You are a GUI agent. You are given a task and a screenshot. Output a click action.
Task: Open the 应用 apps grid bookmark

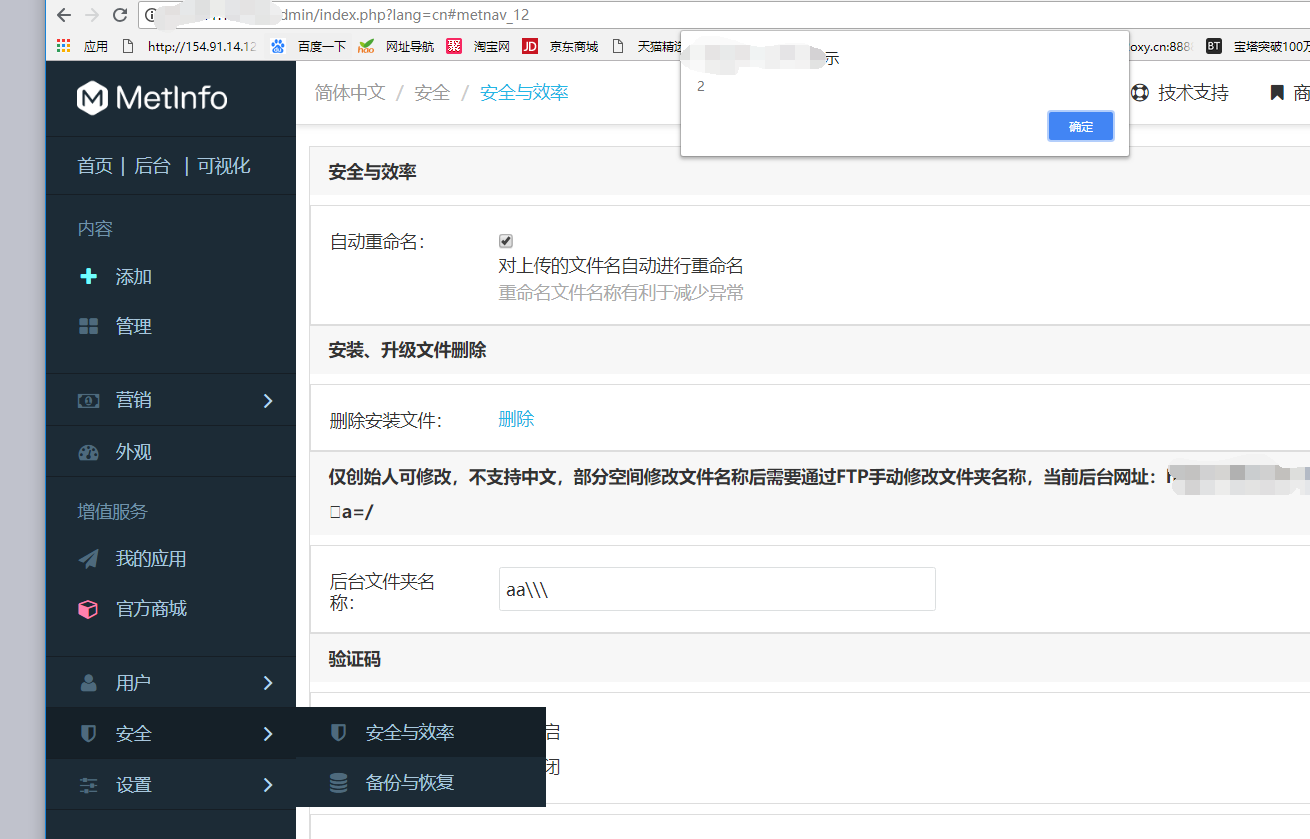pos(82,46)
